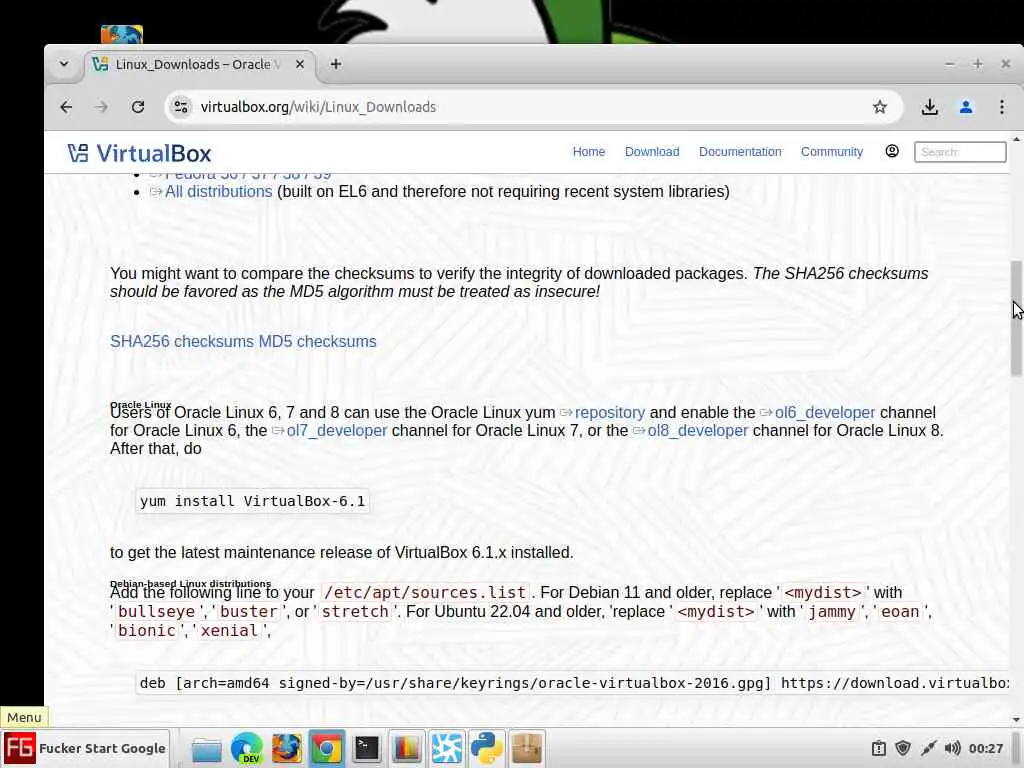Viewport: 1024px width, 768px height.
Task: Click the yum install VirtualBox-6.1 code block
Action: 252,501
